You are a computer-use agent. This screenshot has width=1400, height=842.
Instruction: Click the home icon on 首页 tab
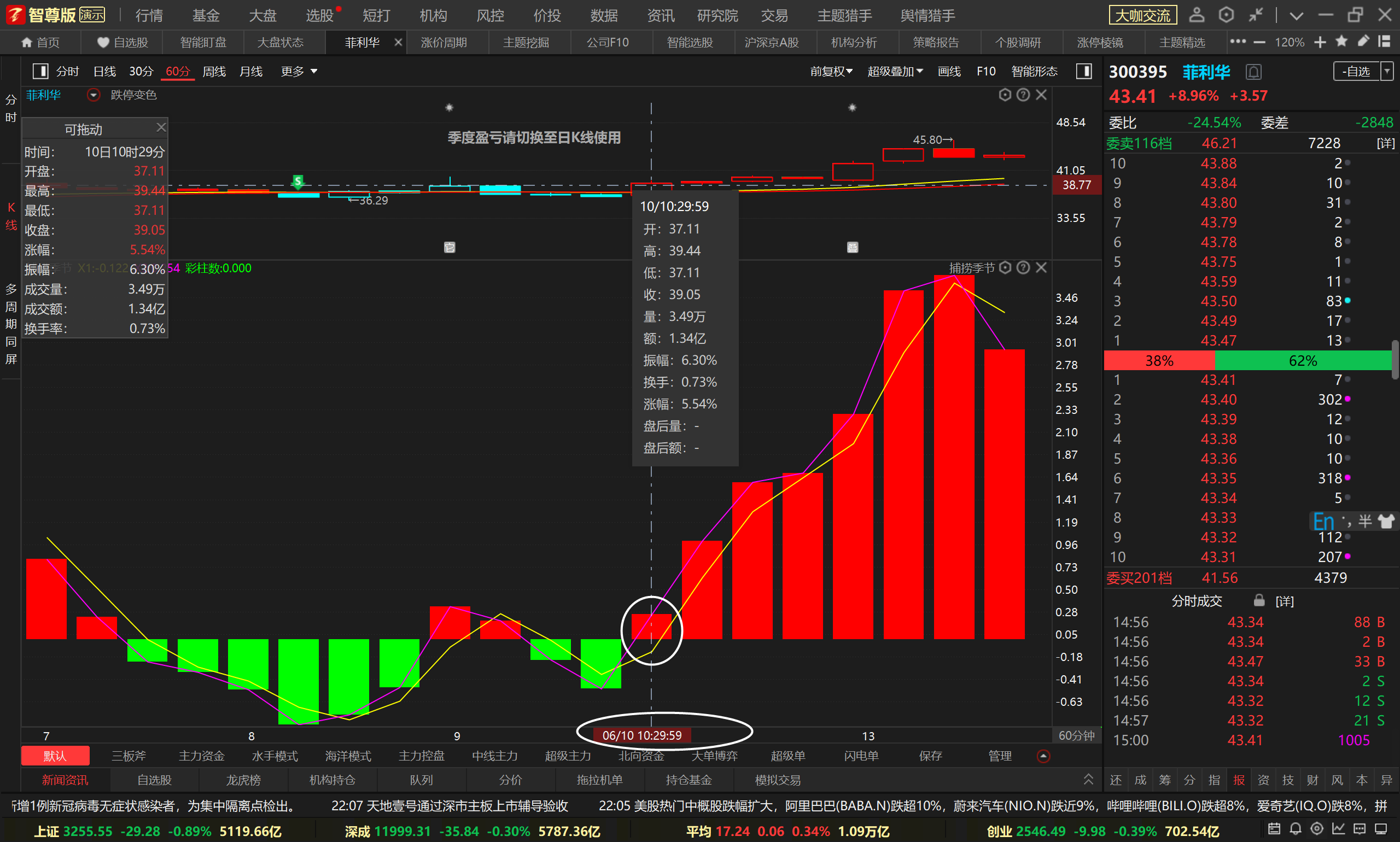[26, 43]
